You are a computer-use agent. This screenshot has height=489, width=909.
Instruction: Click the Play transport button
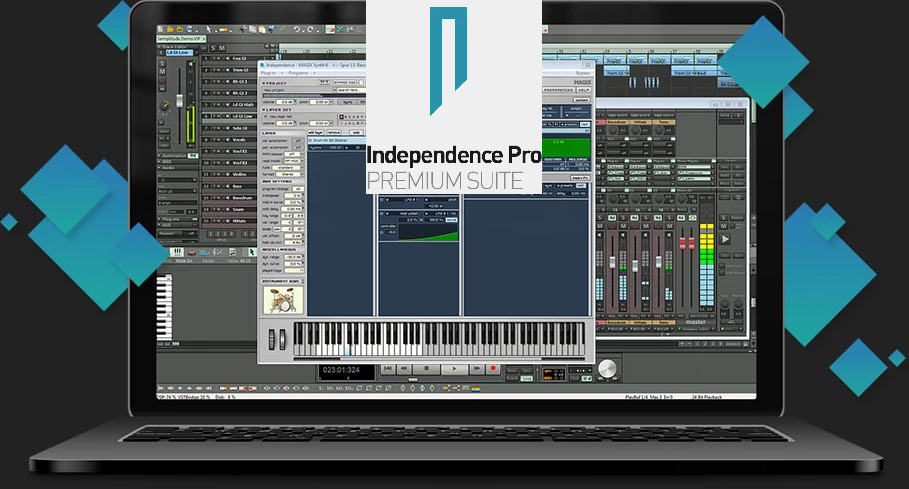coord(454,368)
